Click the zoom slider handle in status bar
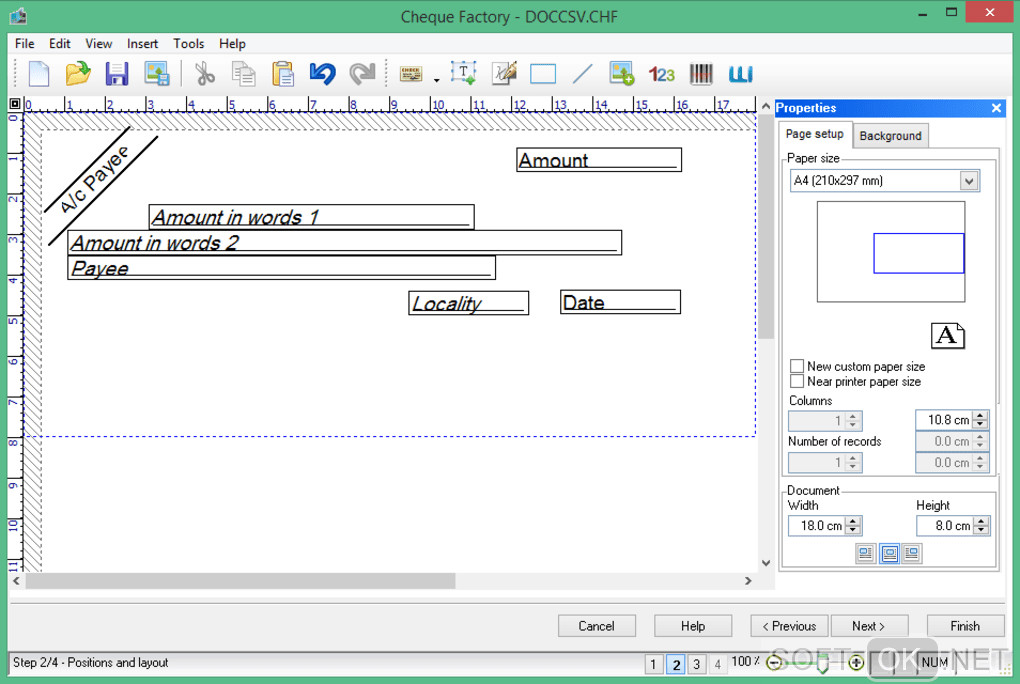This screenshot has height=684, width=1020. (x=822, y=663)
